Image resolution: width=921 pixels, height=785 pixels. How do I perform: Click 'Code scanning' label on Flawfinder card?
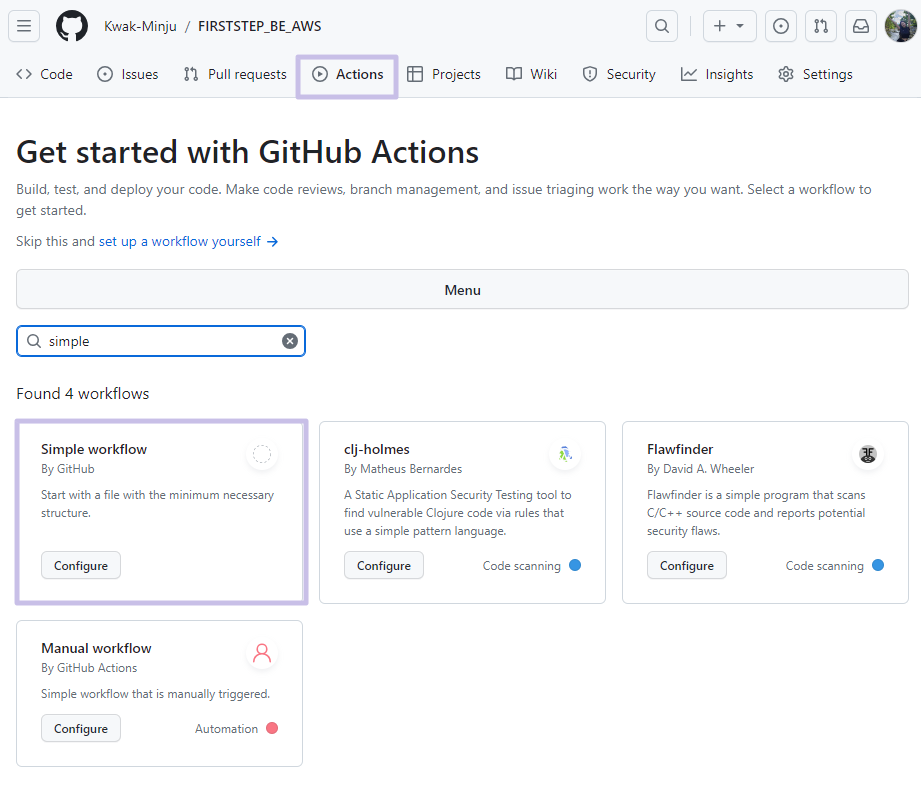tap(825, 566)
